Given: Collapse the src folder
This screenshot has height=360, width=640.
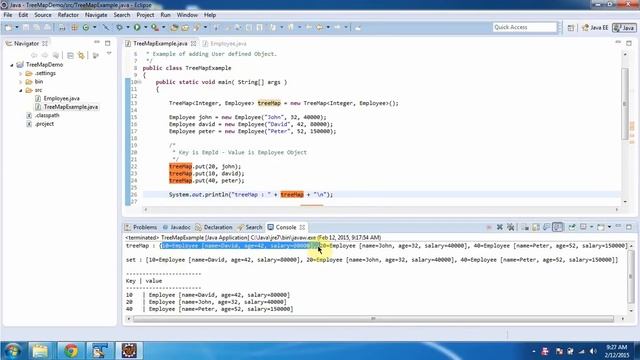Looking at the screenshot, I should point(20,90).
